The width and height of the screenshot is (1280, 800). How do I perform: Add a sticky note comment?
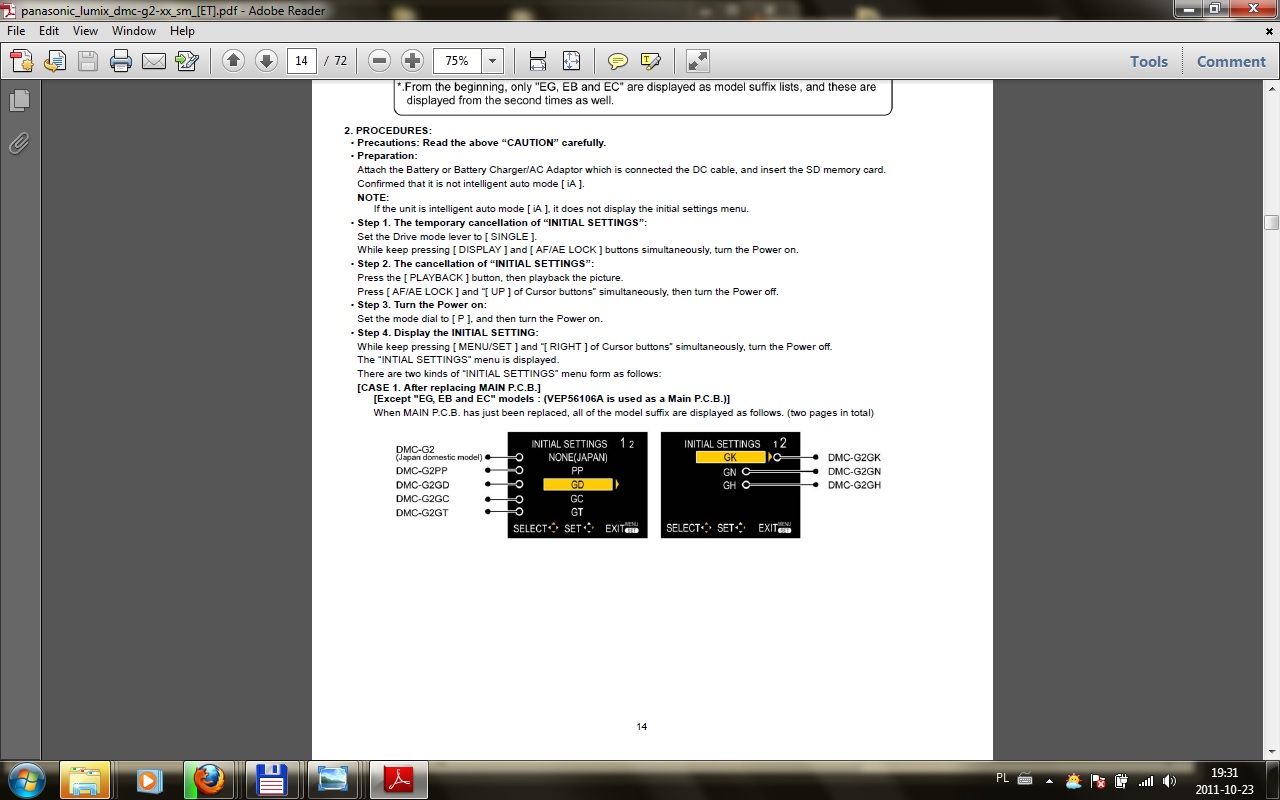pos(618,61)
